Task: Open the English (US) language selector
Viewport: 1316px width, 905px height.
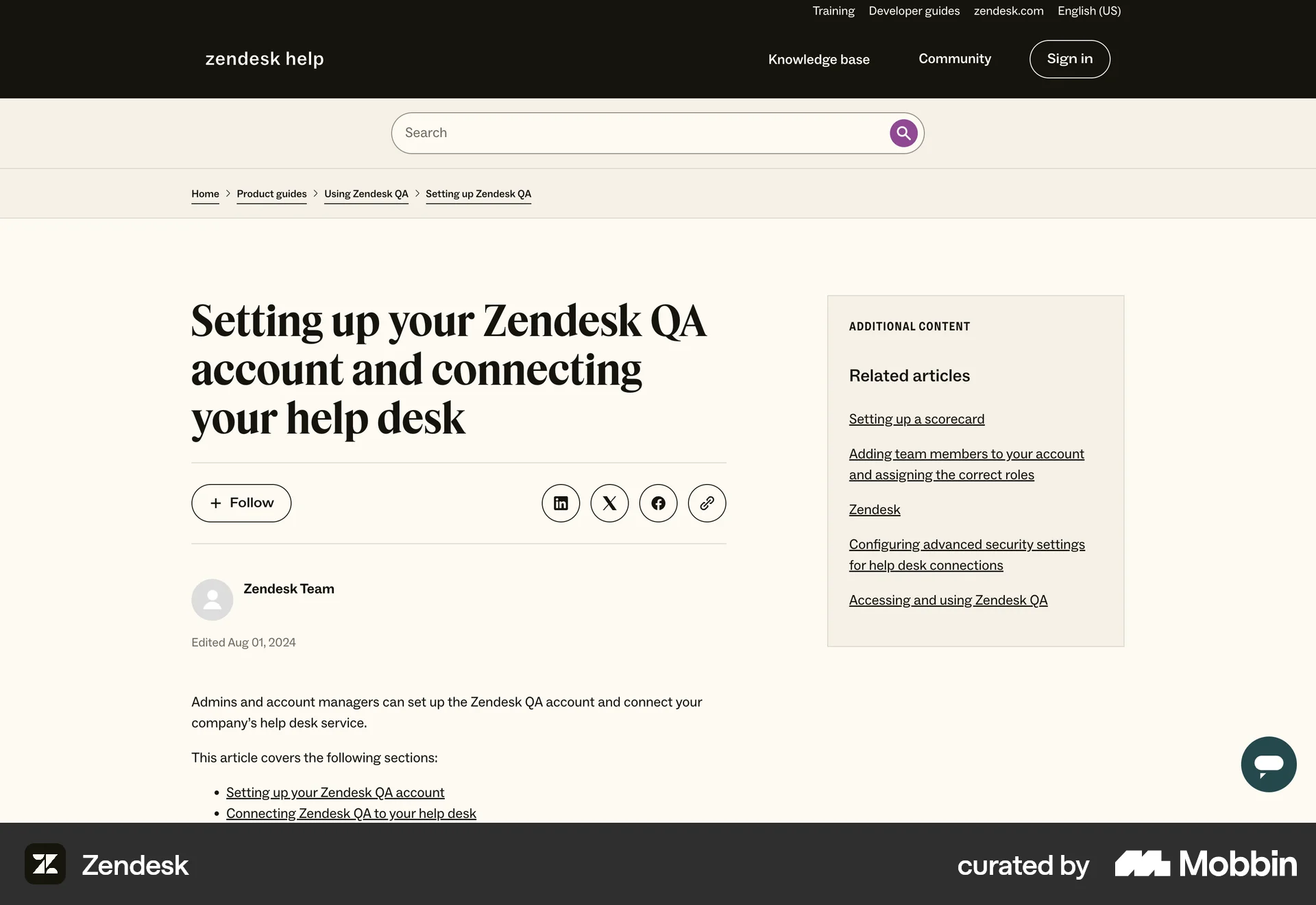Action: pos(1088,11)
